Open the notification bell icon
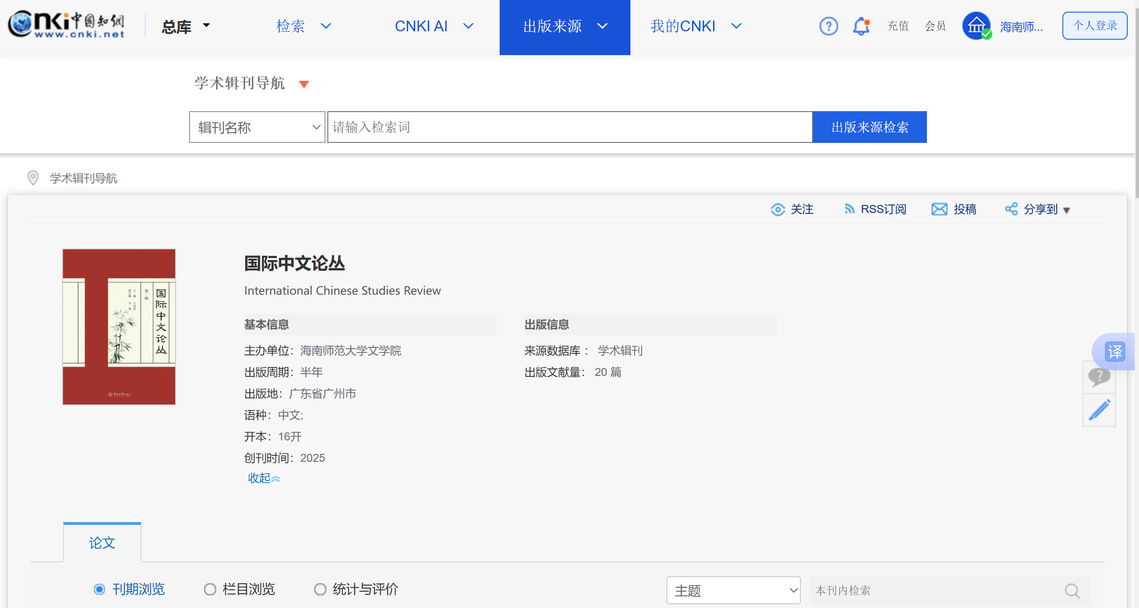The width and height of the screenshot is (1139, 608). 861,27
